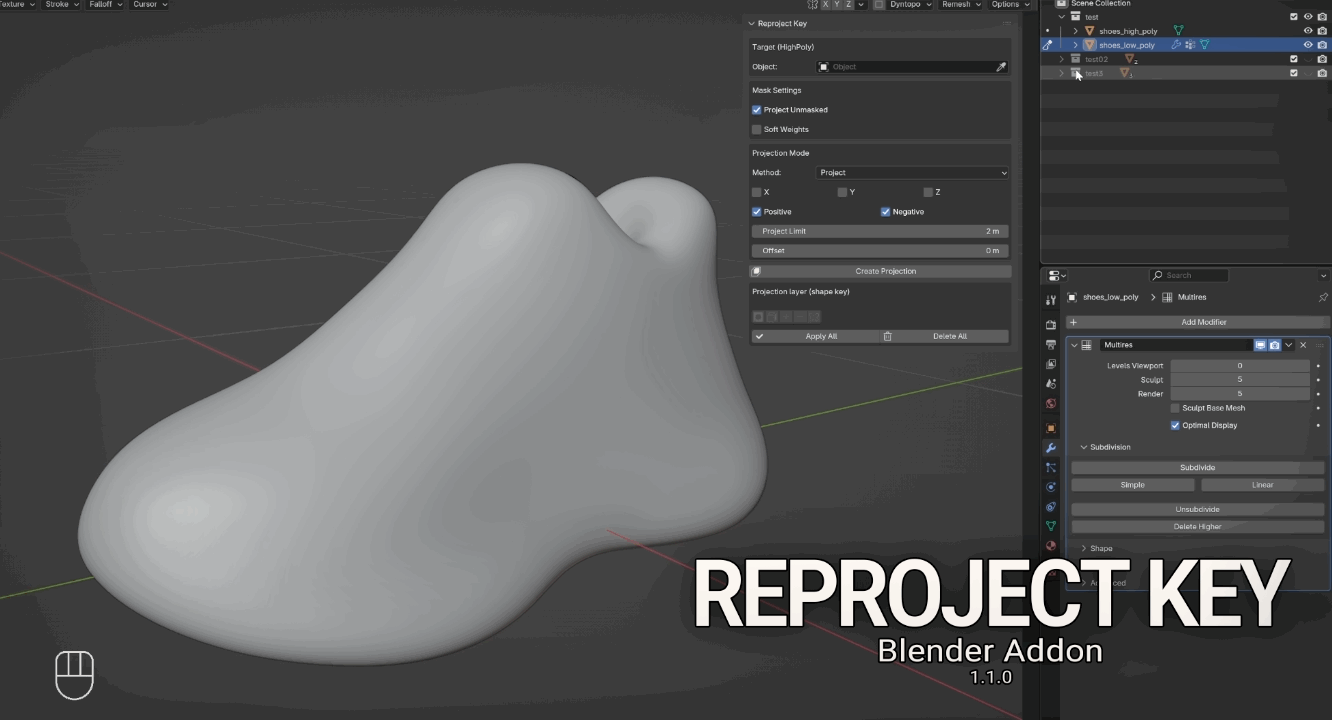Enable the Y axis checkbox in Projection Mode
Image resolution: width=1332 pixels, height=720 pixels.
842,192
